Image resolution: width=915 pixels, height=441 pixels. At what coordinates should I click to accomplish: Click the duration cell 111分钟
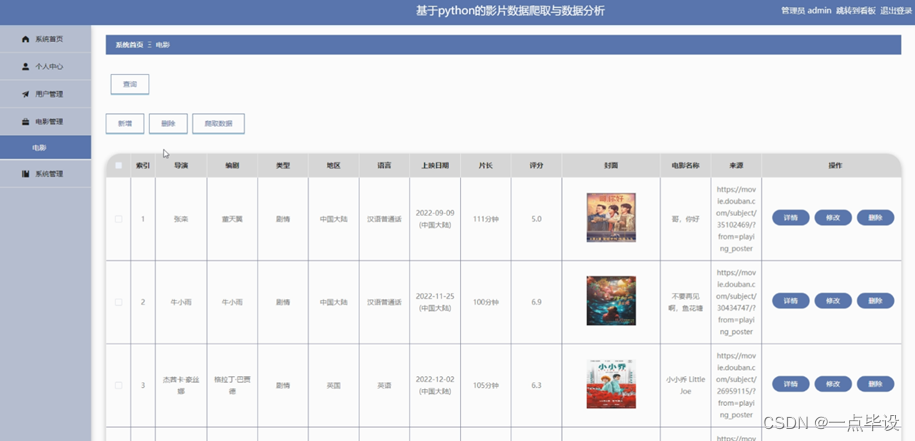(486, 219)
